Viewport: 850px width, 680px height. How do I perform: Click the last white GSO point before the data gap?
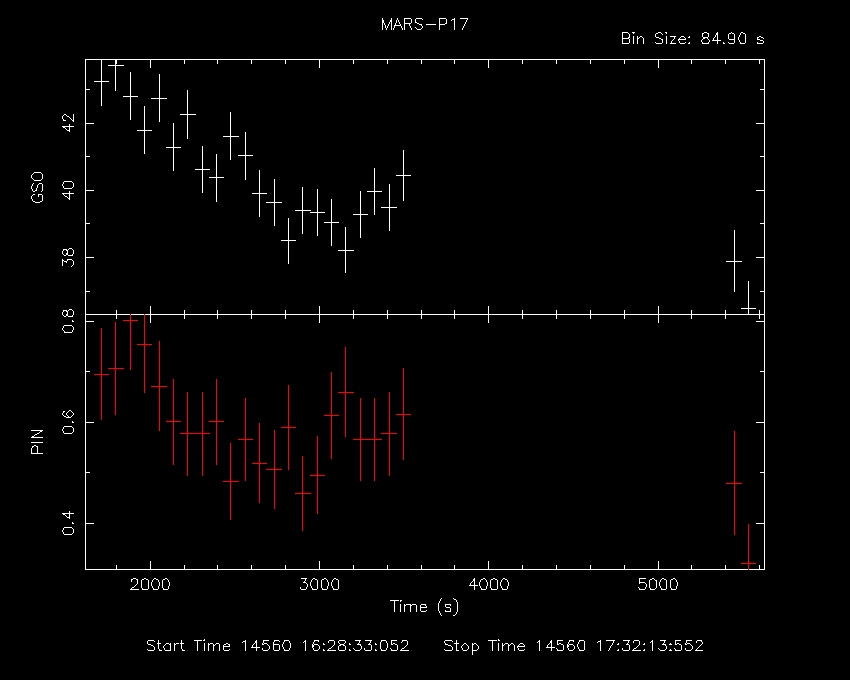pos(403,175)
